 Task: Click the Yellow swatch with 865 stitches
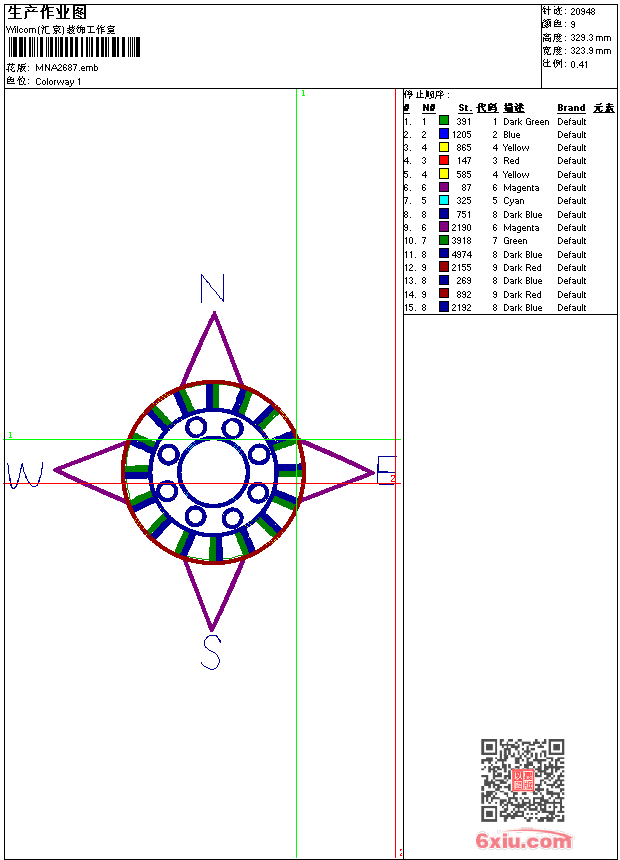pyautogui.click(x=444, y=147)
